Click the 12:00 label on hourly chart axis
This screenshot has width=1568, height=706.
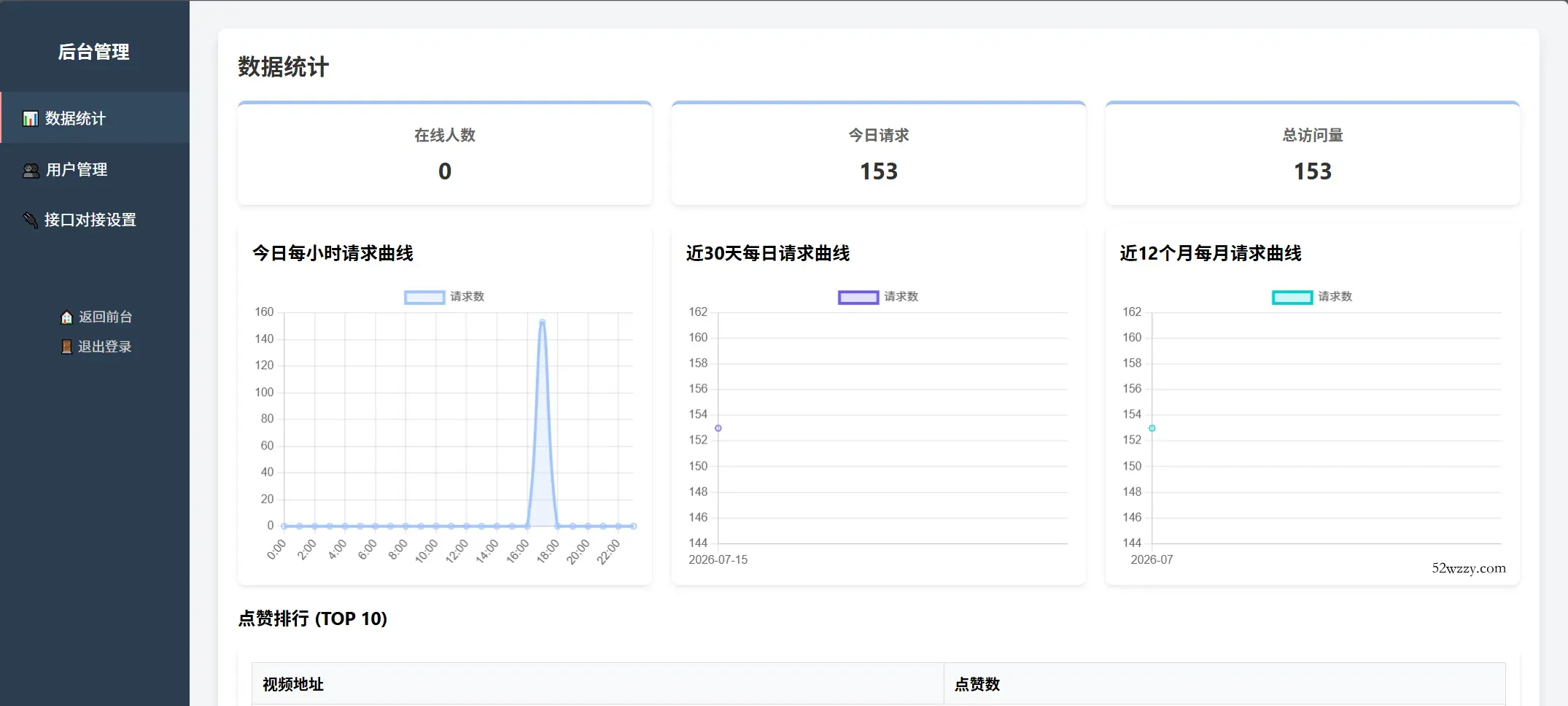tap(457, 551)
